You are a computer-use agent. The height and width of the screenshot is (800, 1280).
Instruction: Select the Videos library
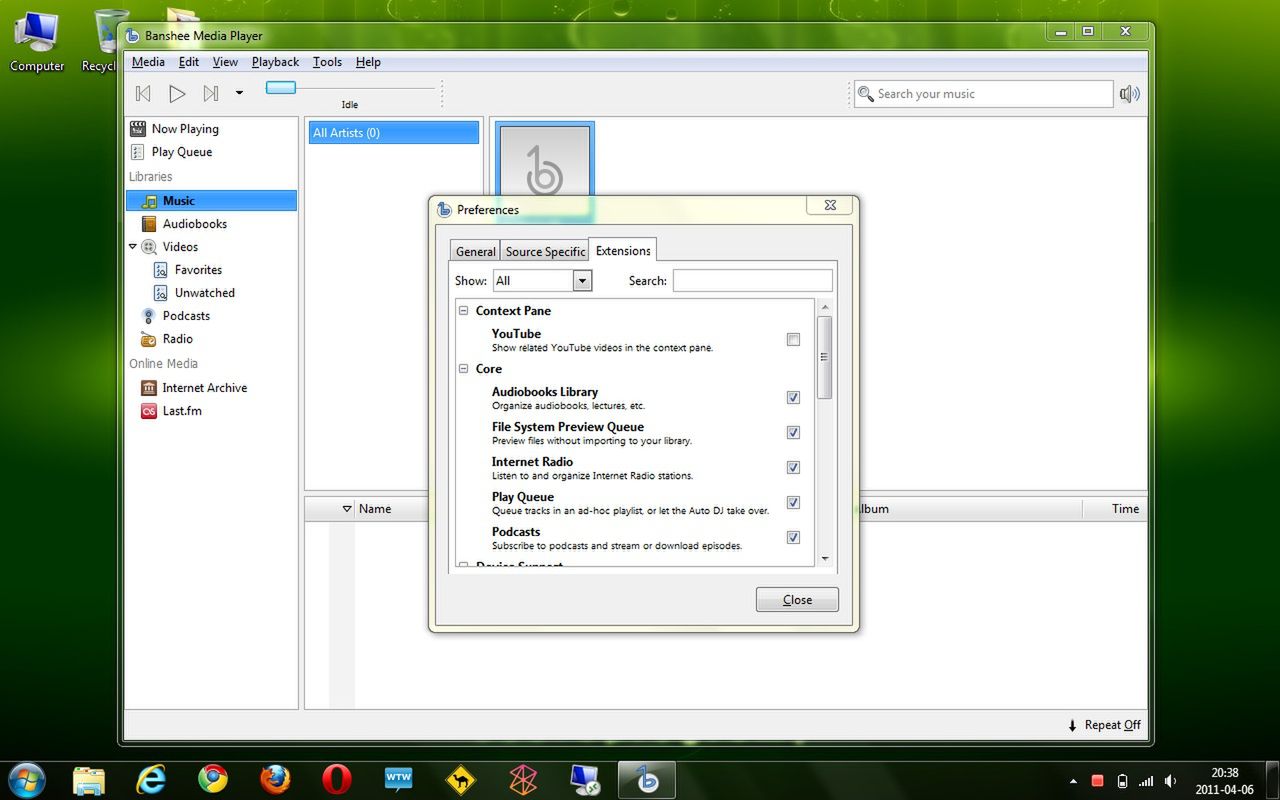(180, 246)
